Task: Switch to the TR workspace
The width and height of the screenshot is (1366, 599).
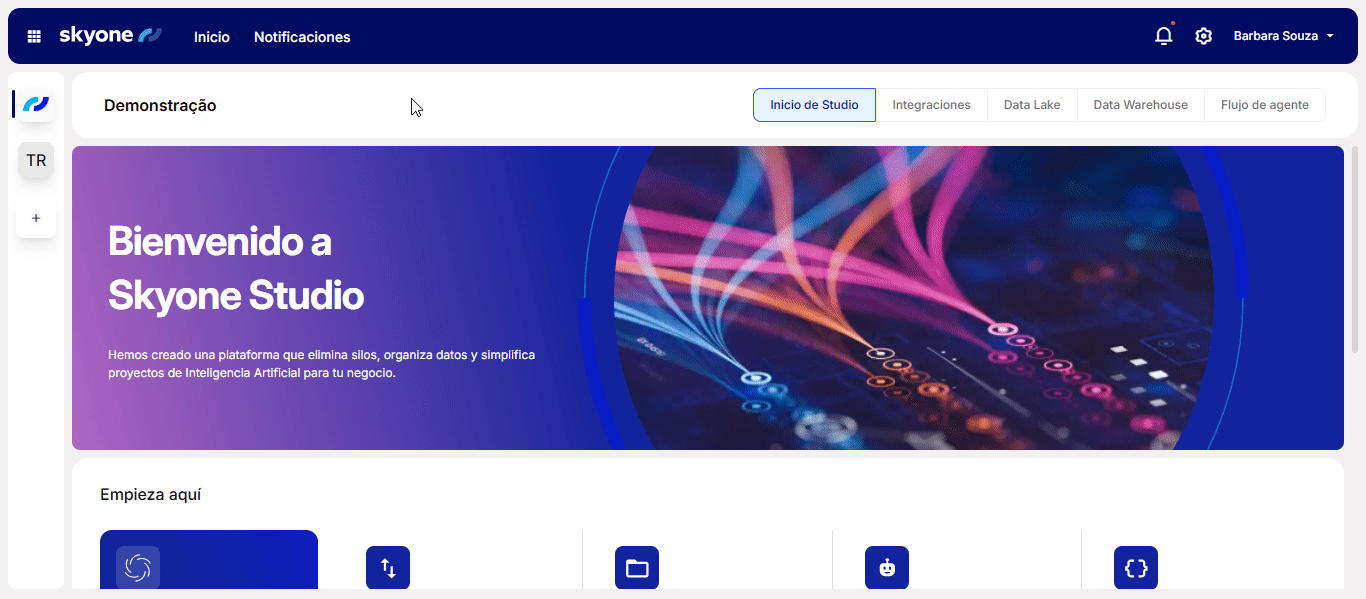Action: pos(36,160)
